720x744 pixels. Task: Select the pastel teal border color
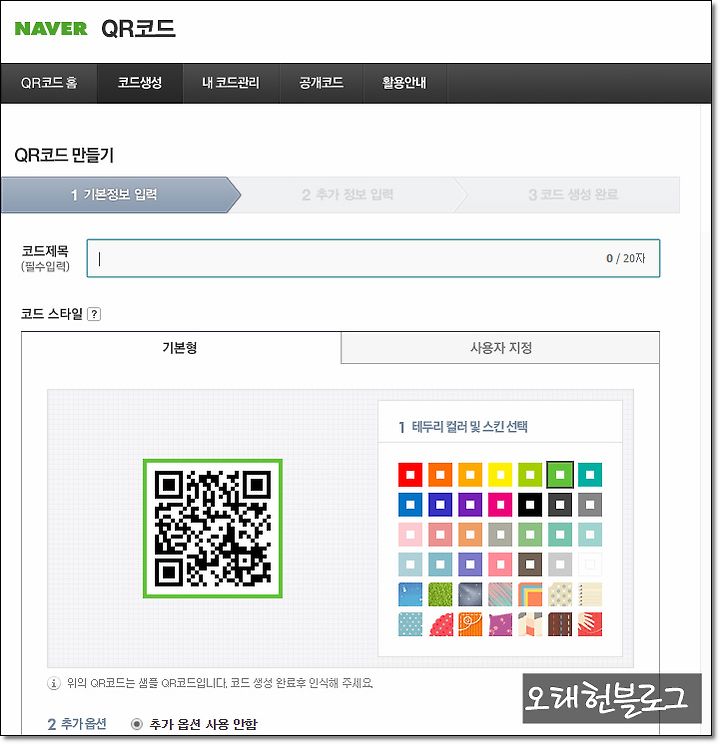point(560,534)
